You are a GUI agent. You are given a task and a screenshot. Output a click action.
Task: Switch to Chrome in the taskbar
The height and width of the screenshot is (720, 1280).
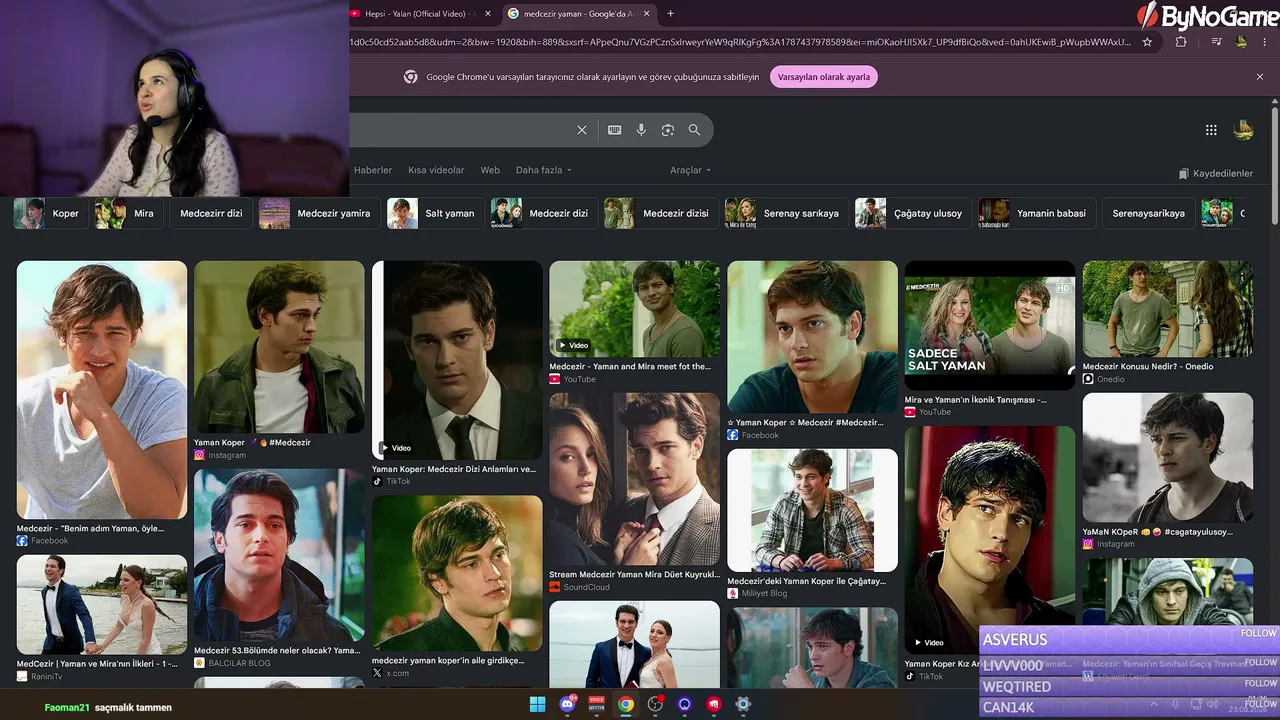626,704
